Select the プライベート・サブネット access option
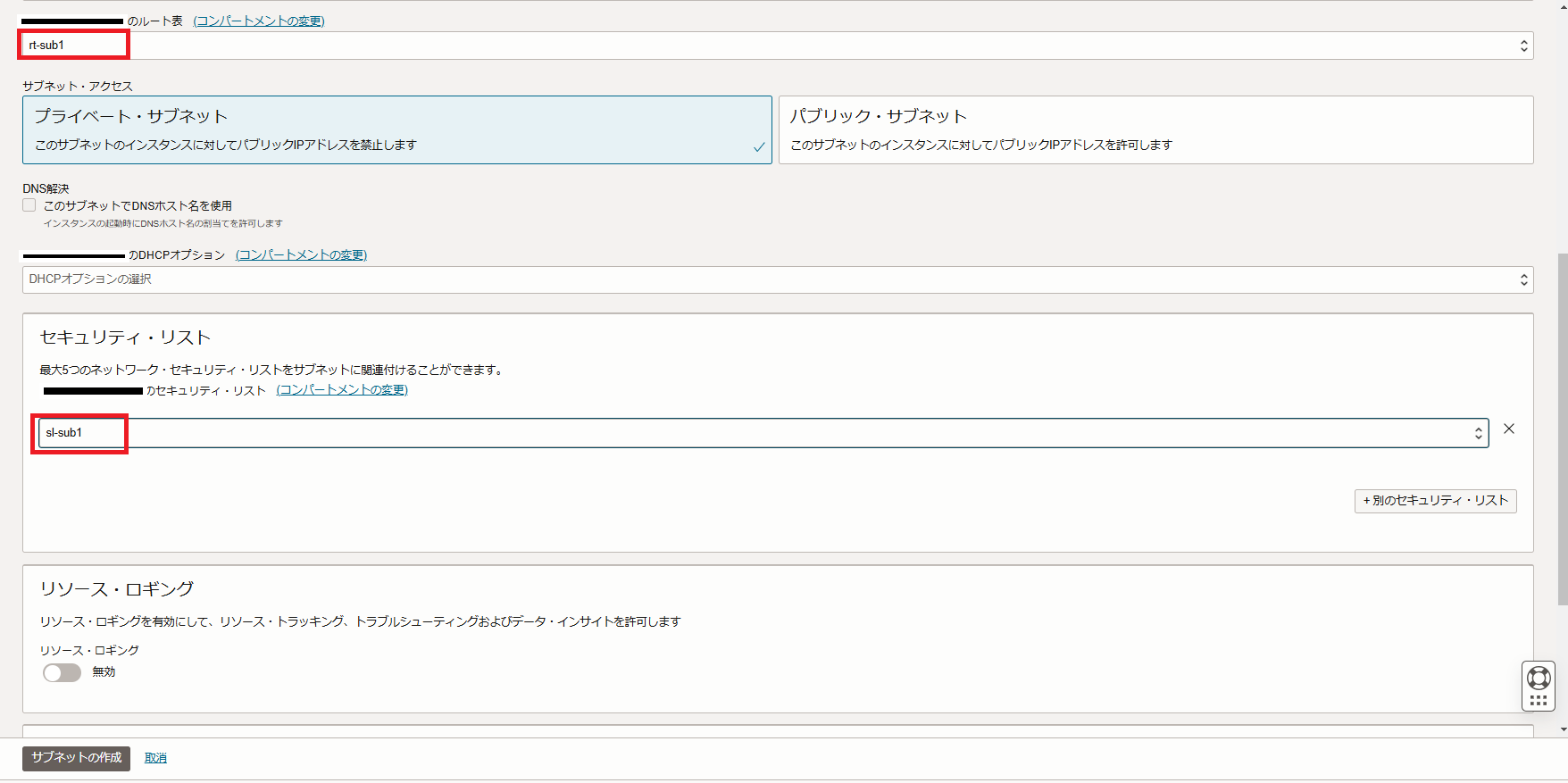Viewport: 1568px width, 783px height. [396, 129]
